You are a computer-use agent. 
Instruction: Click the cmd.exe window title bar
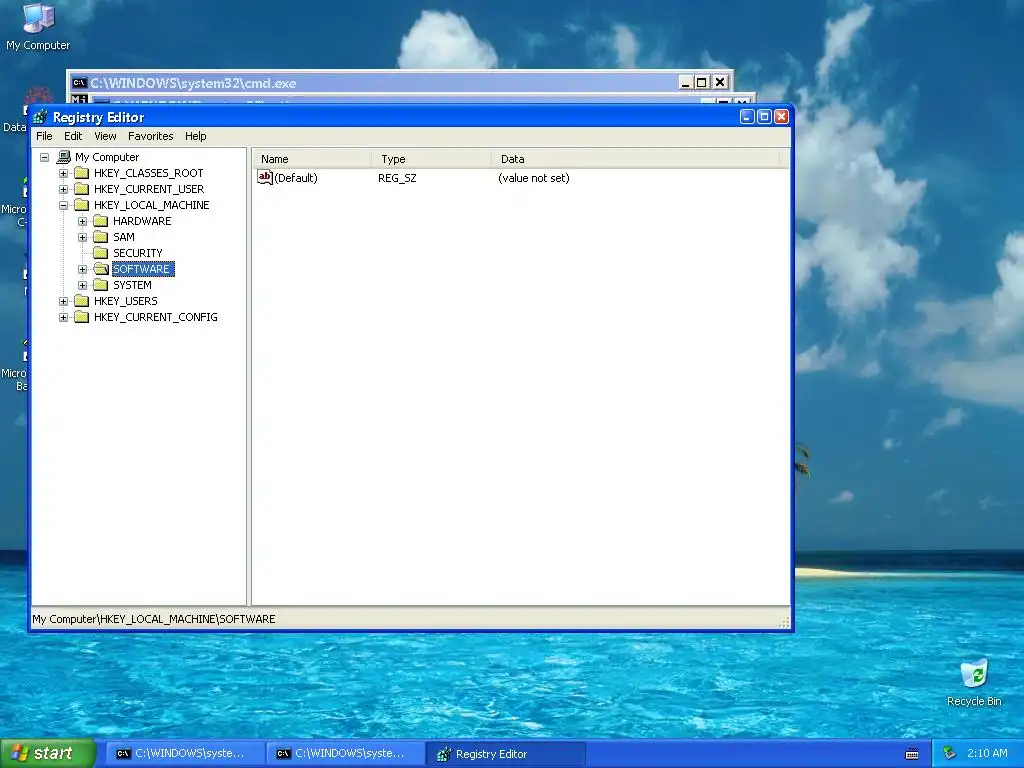[400, 83]
